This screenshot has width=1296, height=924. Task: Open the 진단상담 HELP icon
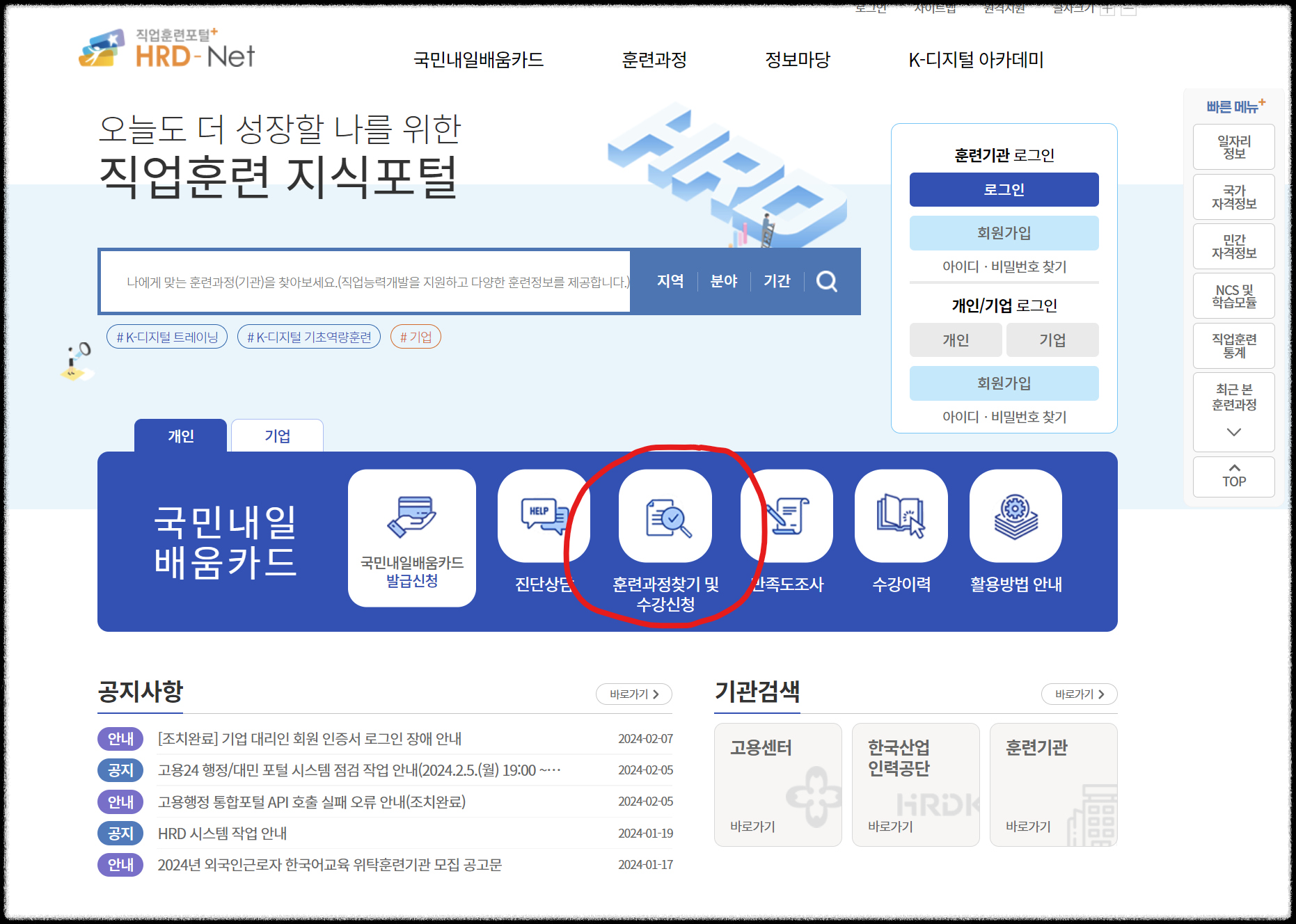[544, 516]
